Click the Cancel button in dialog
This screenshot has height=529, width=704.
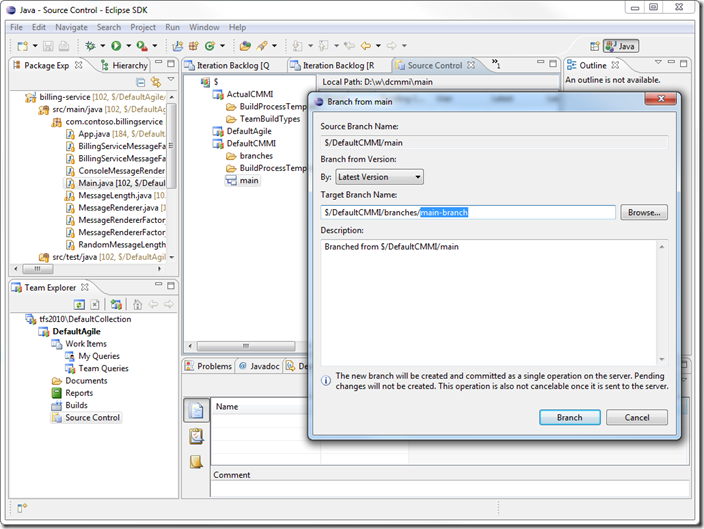[x=637, y=418]
